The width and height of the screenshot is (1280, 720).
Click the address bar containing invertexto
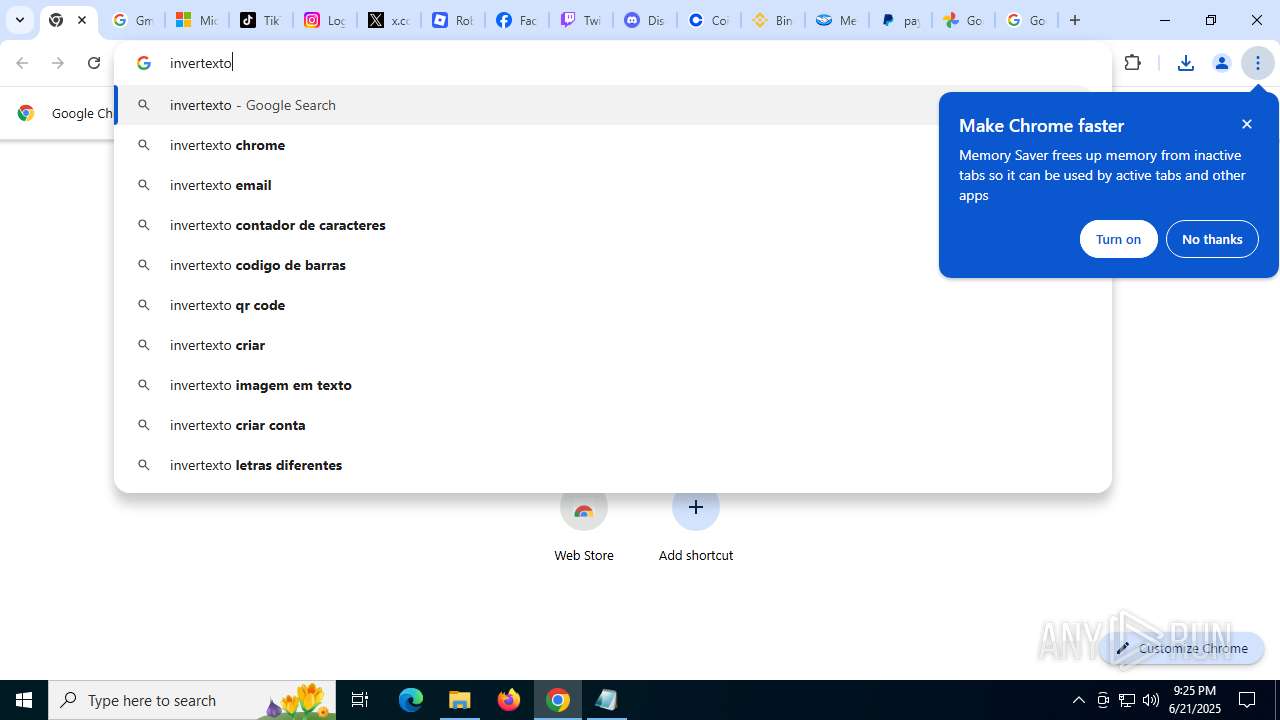(x=612, y=63)
